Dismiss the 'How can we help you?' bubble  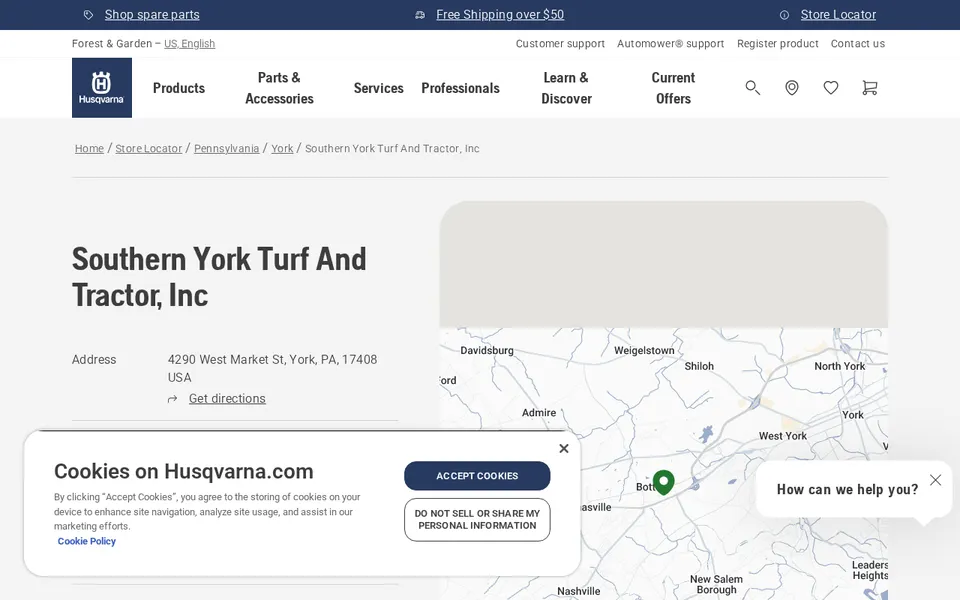[936, 480]
